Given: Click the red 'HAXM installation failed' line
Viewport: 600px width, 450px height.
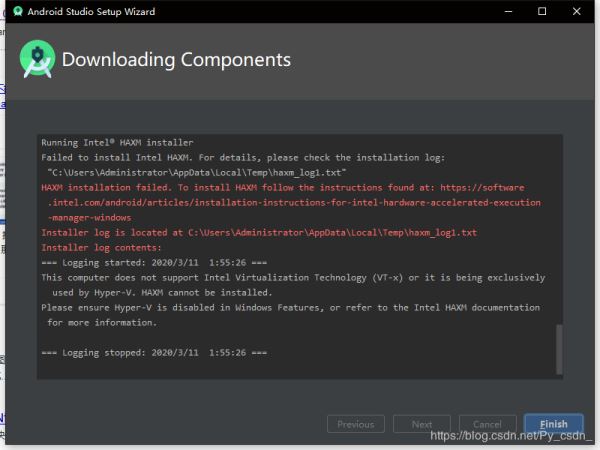Looking at the screenshot, I should tap(283, 188).
